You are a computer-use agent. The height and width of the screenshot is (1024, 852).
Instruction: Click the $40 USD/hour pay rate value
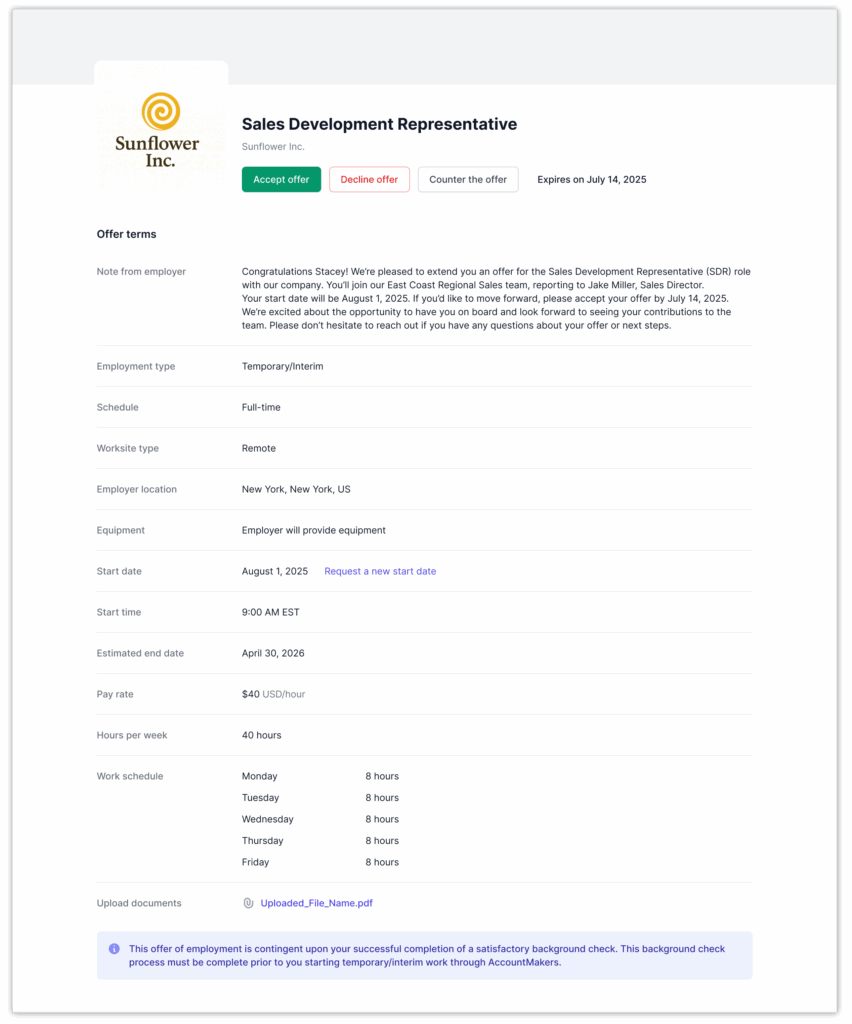point(274,693)
